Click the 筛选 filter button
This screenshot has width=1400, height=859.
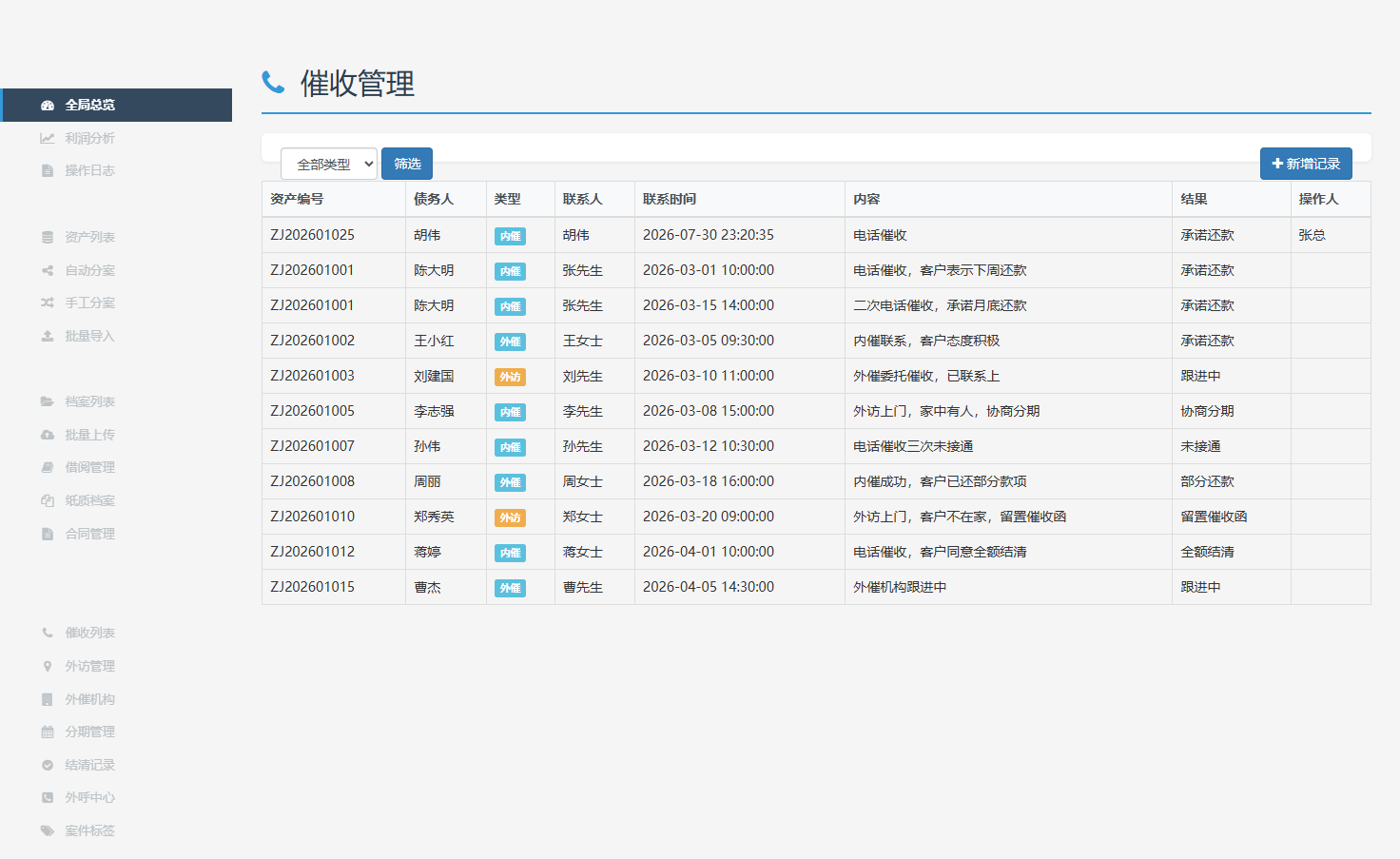tap(407, 164)
